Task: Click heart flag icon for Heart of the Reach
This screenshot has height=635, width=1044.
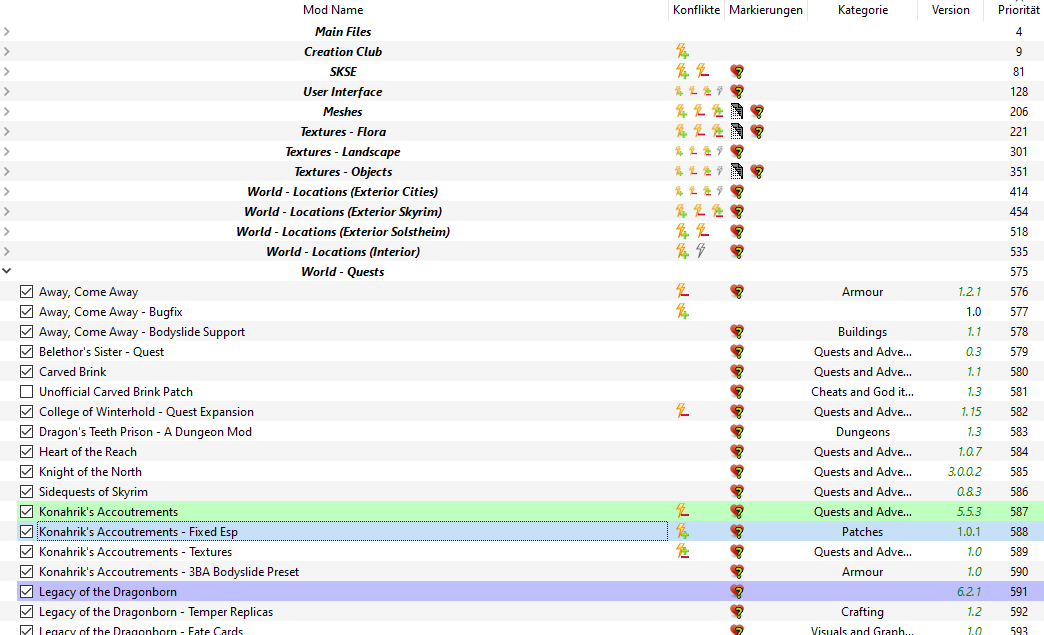Action: (x=737, y=451)
